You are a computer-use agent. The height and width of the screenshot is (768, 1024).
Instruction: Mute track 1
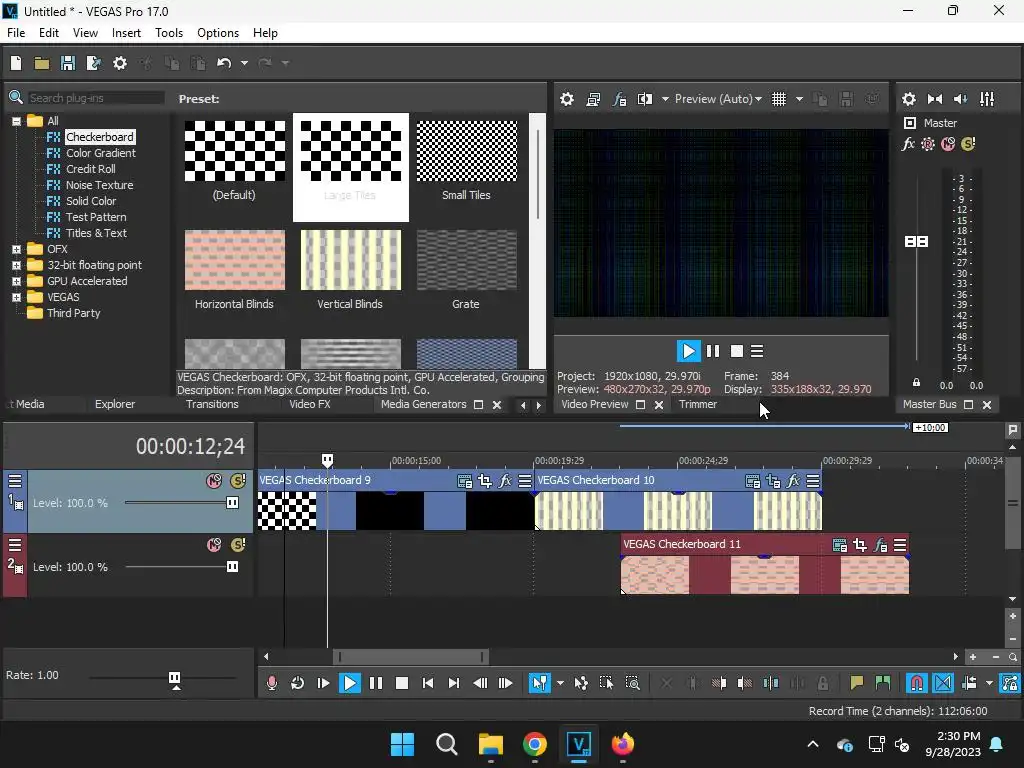tap(214, 481)
